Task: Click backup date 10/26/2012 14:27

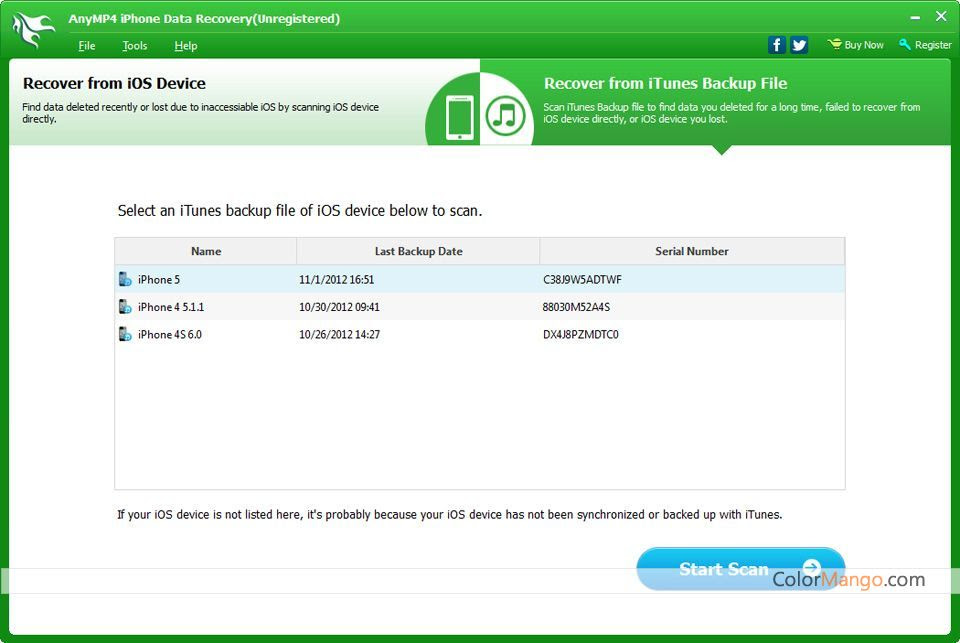Action: click(339, 334)
